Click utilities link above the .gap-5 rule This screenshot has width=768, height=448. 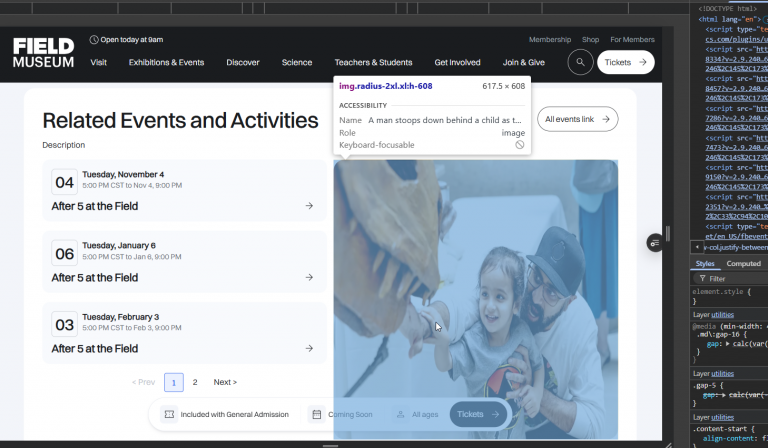722,373
